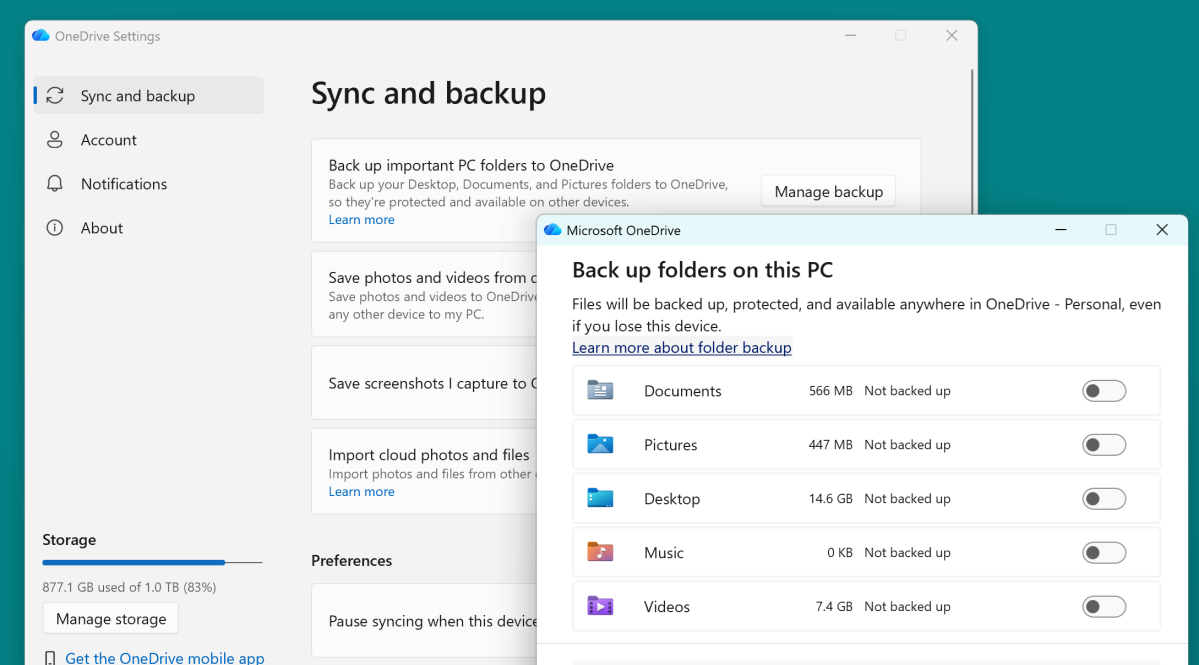Image resolution: width=1199 pixels, height=665 pixels.
Task: Click the 'Pause syncing when this device' setting card
Action: coord(424,621)
